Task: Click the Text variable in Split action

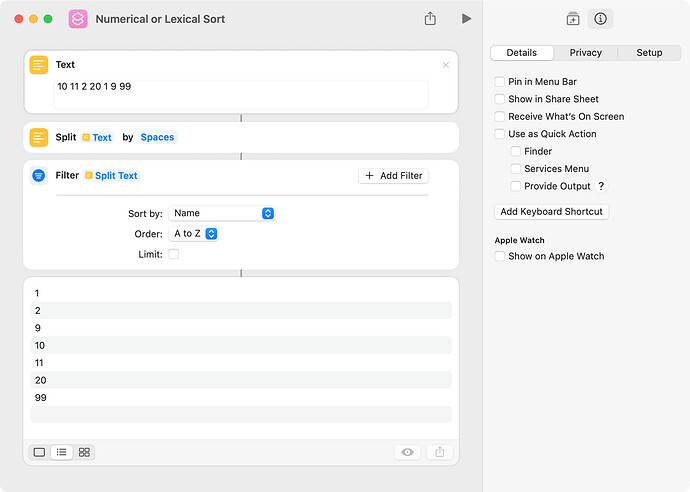Action: coord(97,137)
